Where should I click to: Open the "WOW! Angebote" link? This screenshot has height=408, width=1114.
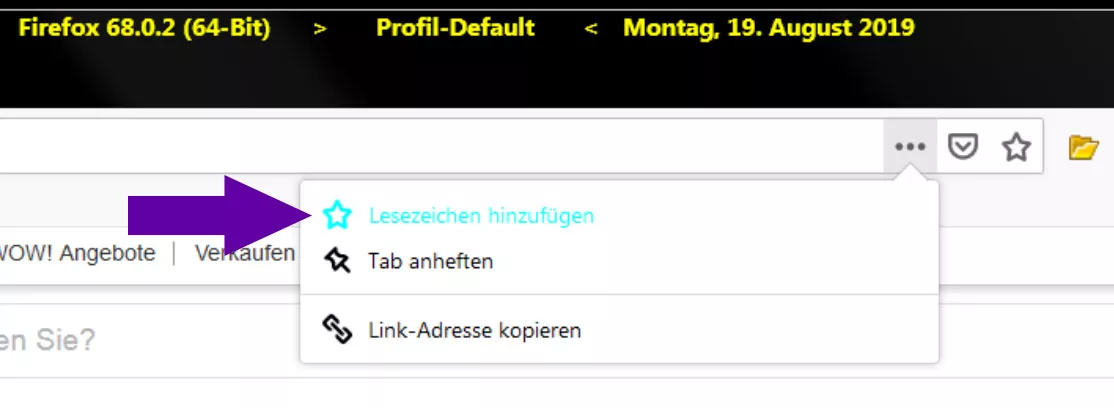click(77, 253)
